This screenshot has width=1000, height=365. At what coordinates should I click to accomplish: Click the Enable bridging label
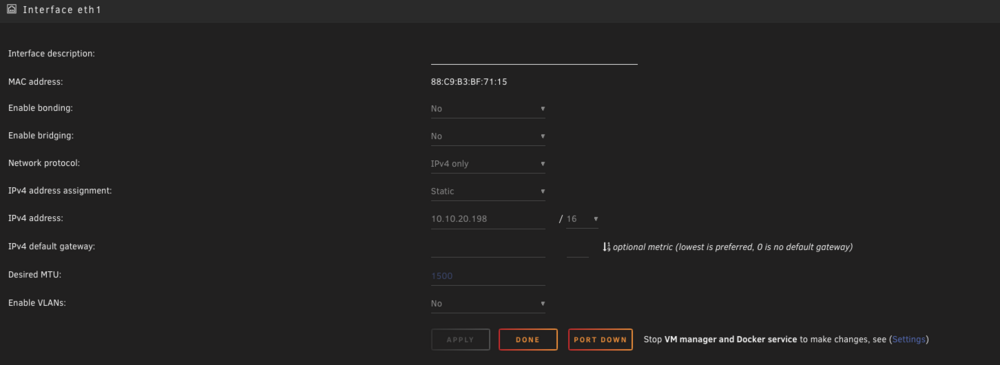(41, 136)
